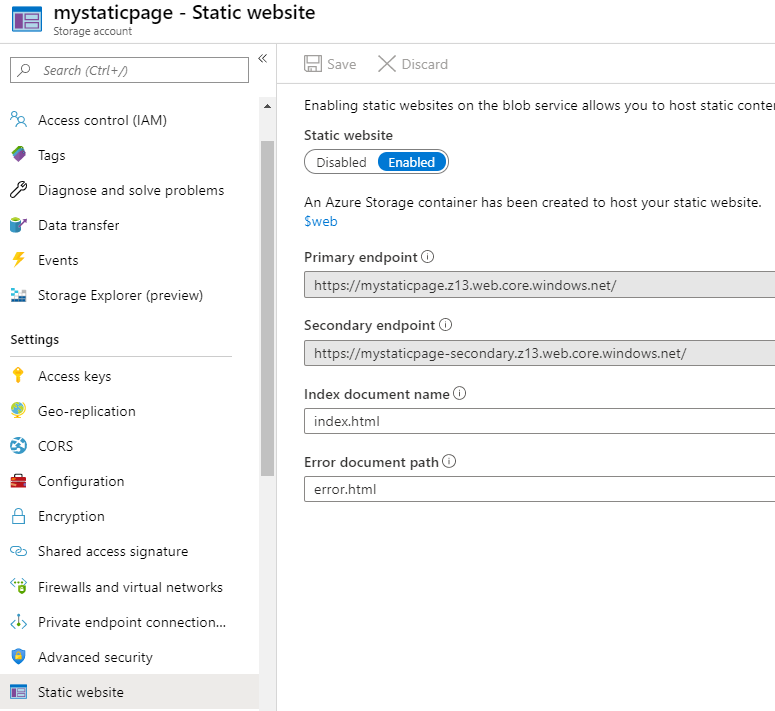Focus the sidebar Search box
Screen dimensions: 775x711
(130, 70)
